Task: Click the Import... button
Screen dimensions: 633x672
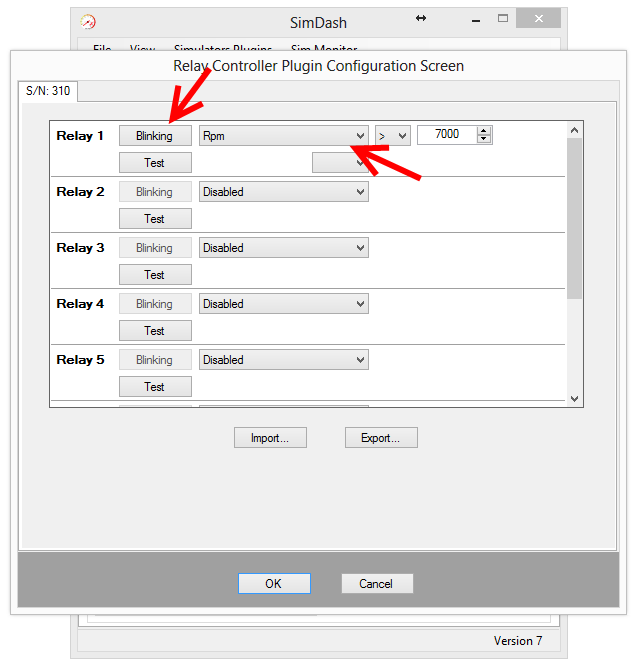Action: (x=270, y=438)
